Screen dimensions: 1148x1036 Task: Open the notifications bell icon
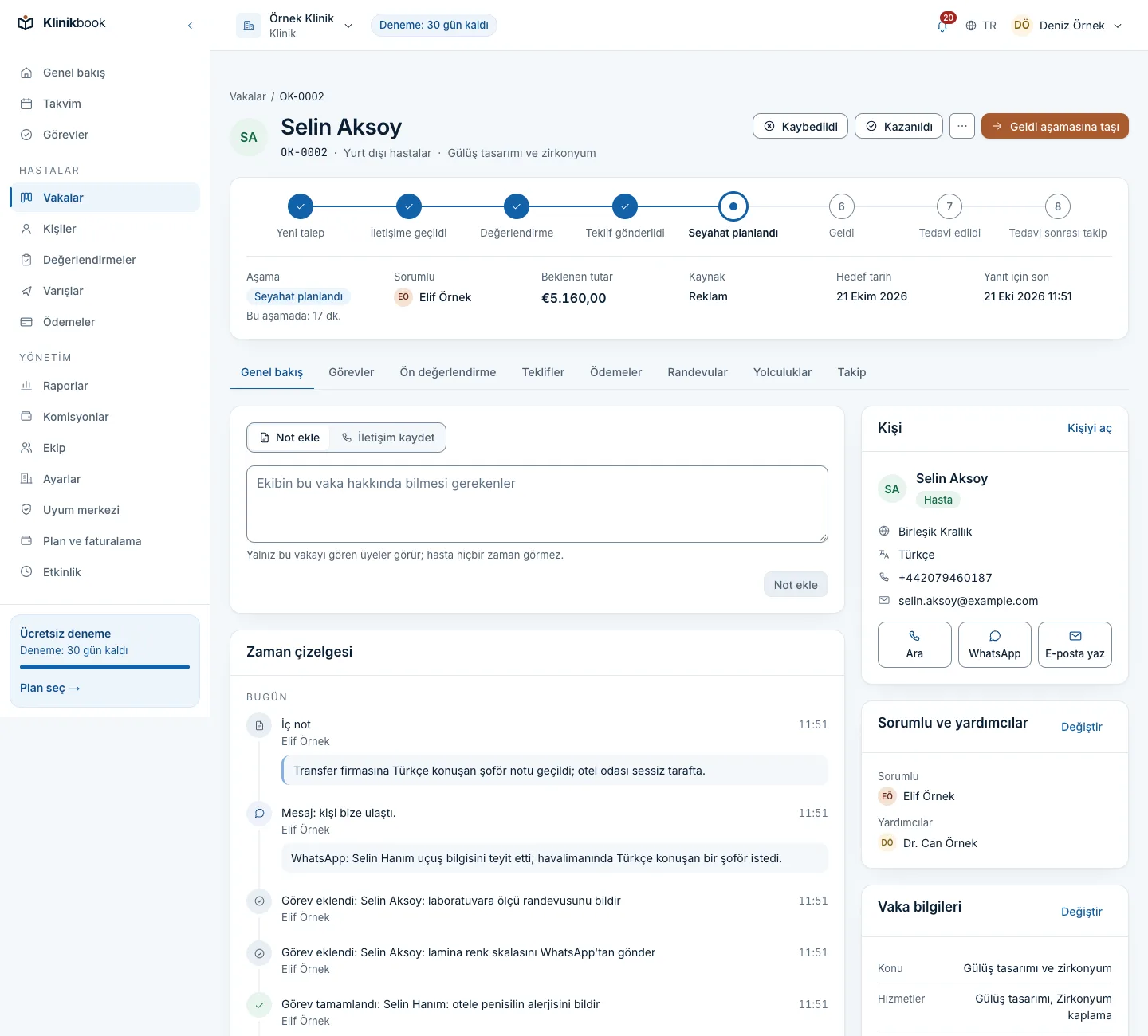point(942,26)
